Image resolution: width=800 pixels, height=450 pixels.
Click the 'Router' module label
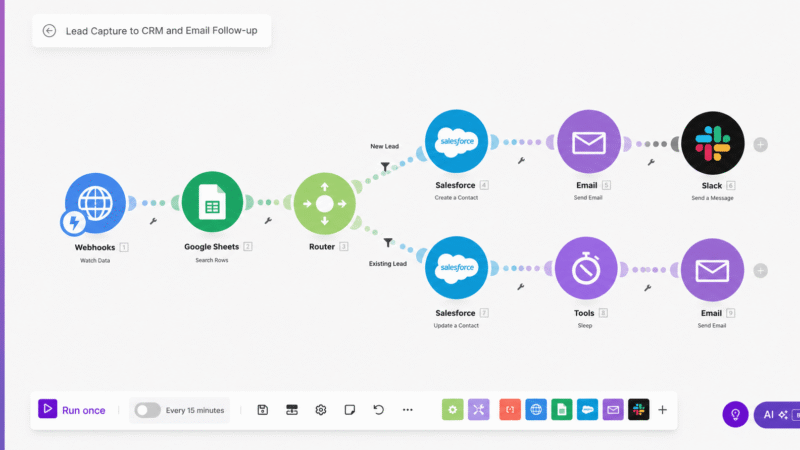click(x=322, y=246)
